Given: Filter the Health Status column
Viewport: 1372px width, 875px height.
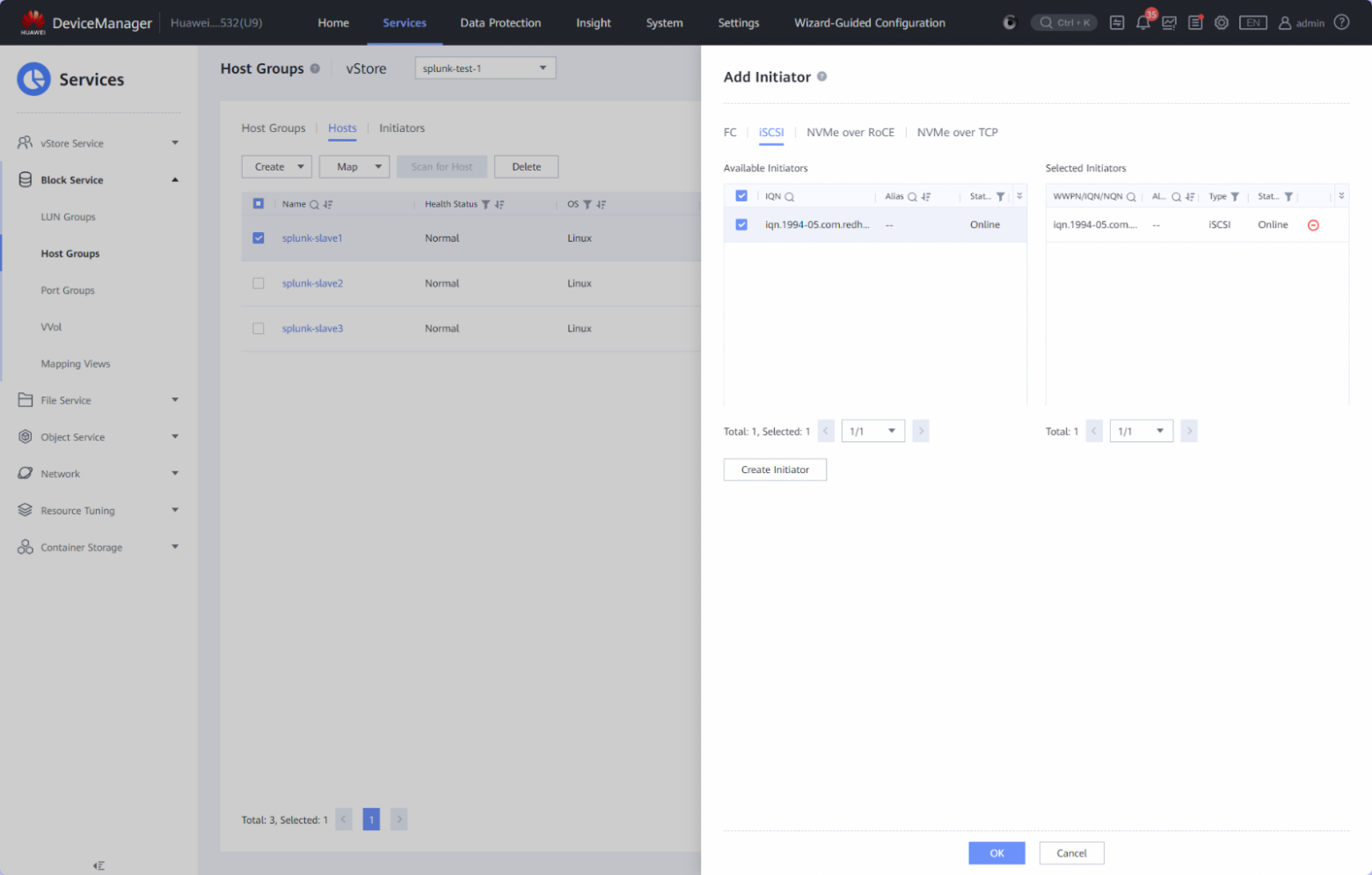Looking at the screenshot, I should 485,204.
